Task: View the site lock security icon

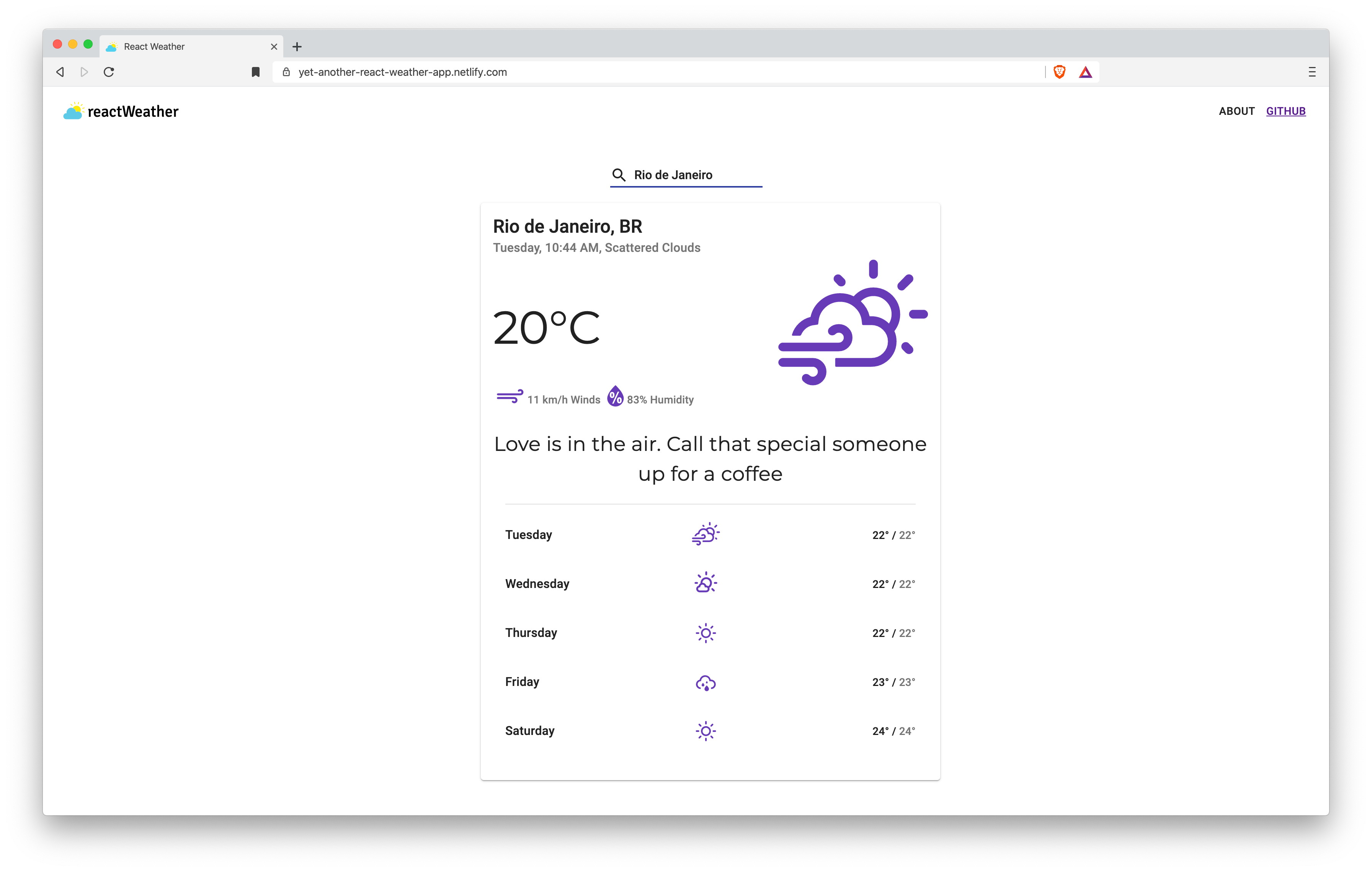Action: tap(287, 72)
